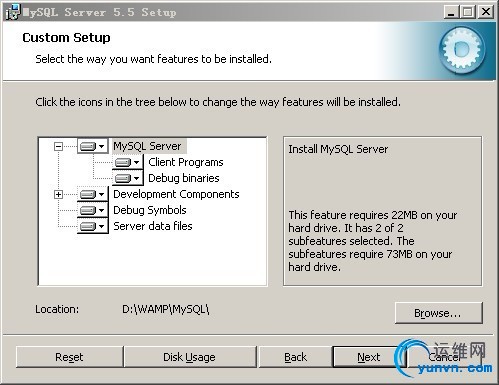Screen dimensions: 499x385
Task: Select Development Components feature label
Action: click(x=176, y=194)
